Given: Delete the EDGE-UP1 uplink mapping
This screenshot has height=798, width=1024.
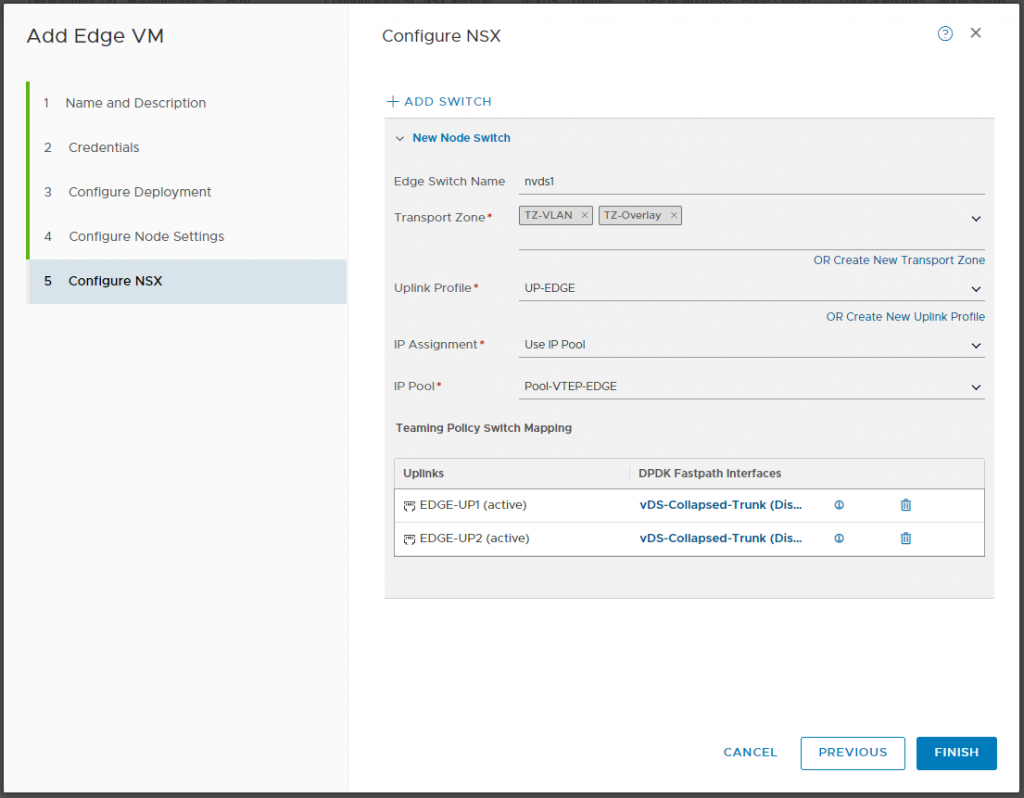Looking at the screenshot, I should 906,505.
